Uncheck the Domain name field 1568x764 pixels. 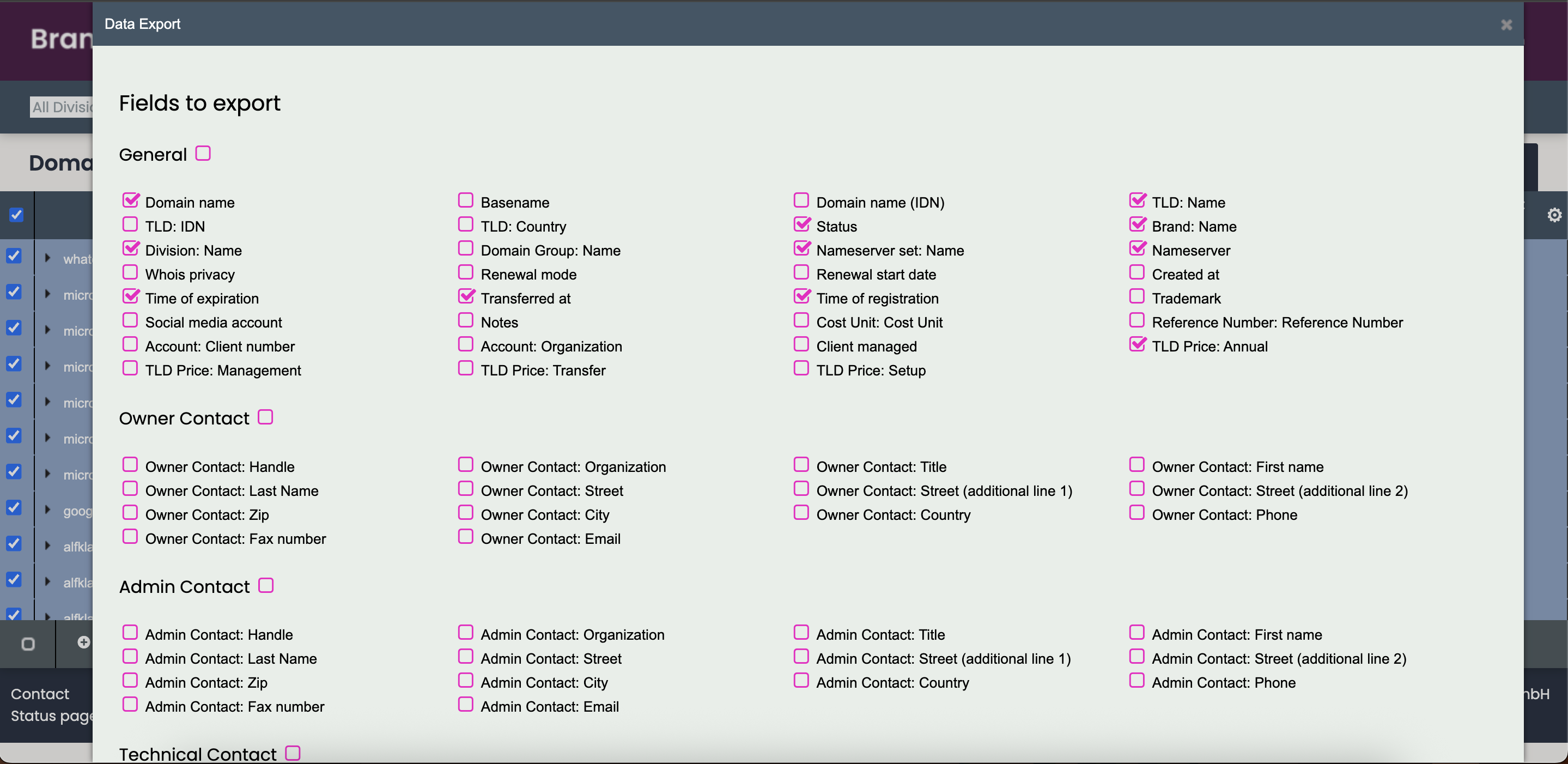tap(130, 201)
